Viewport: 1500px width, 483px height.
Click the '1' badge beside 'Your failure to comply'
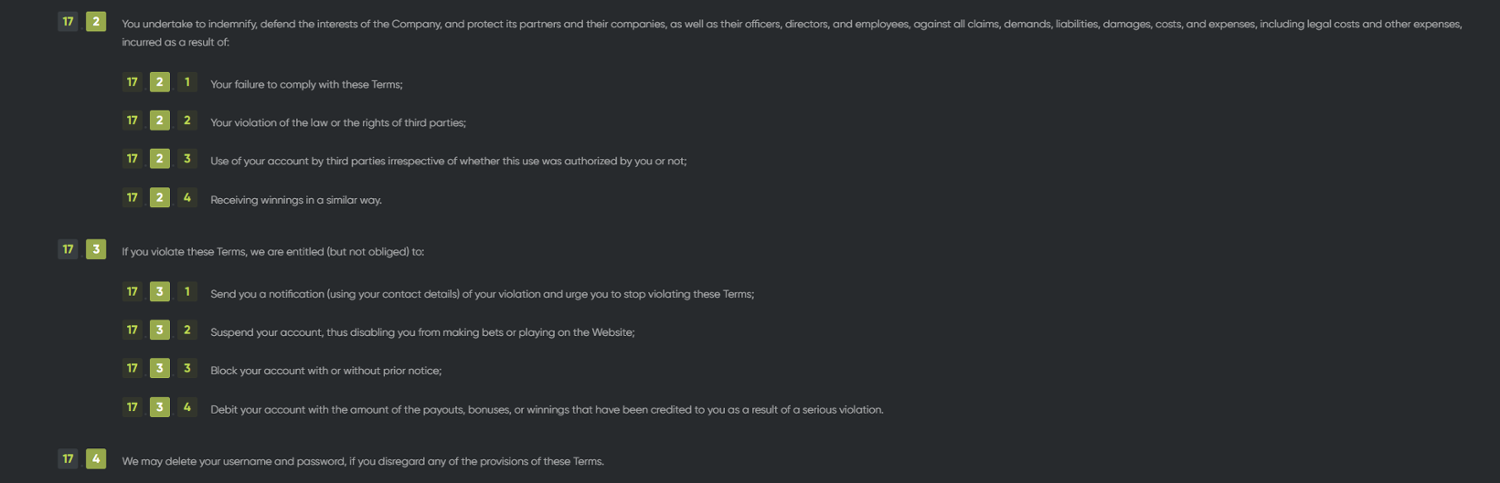pyautogui.click(x=187, y=83)
